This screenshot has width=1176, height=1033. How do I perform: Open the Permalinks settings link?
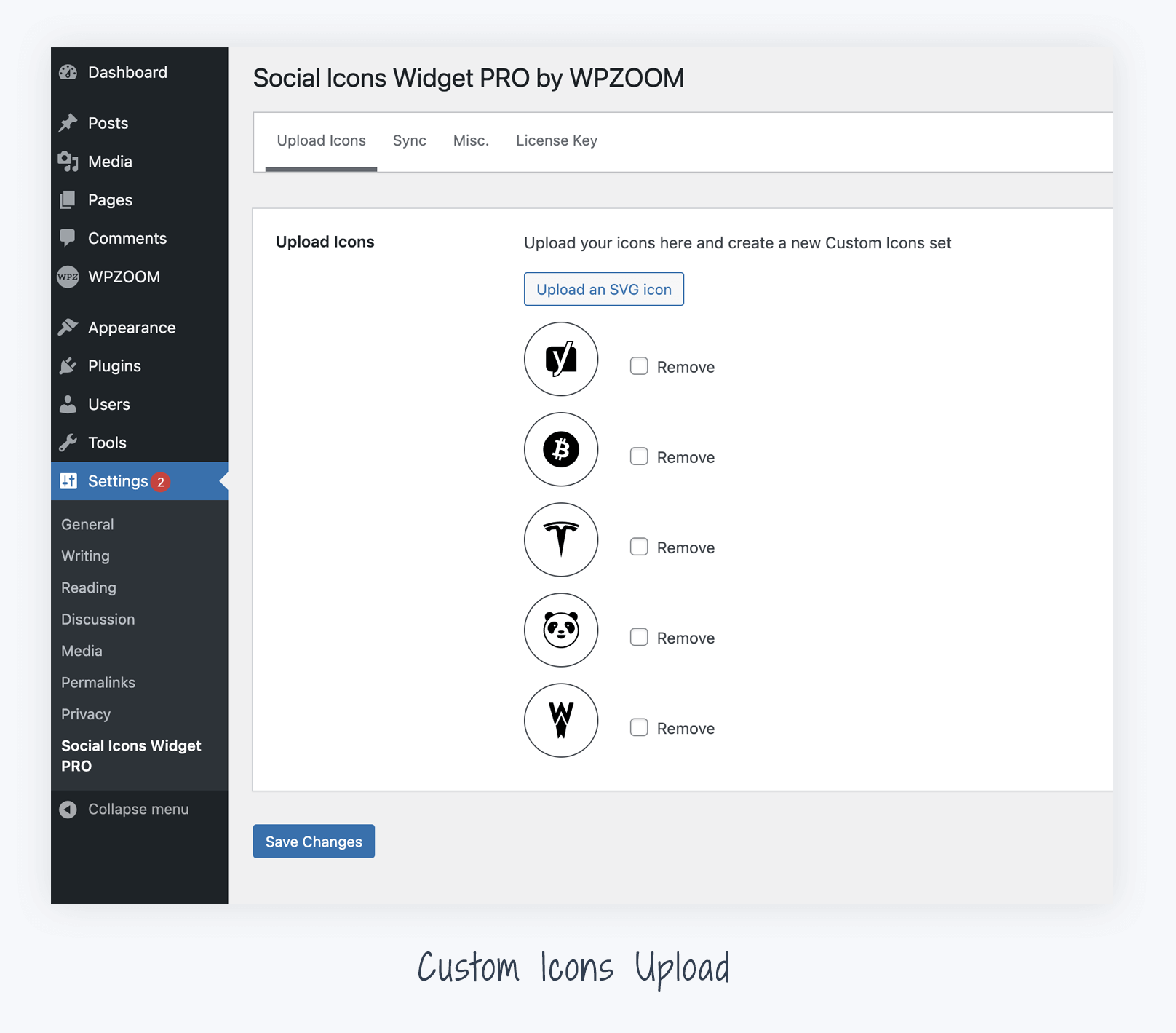(98, 683)
